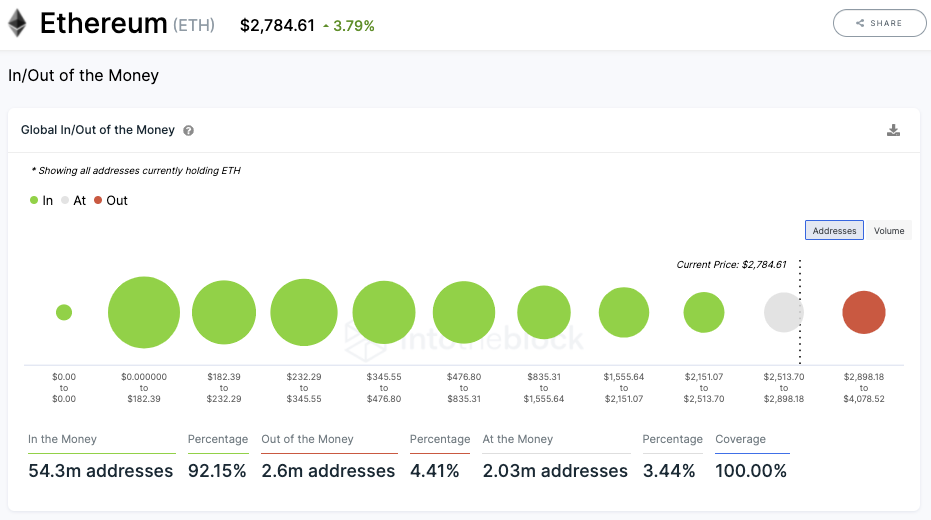Viewport: 931px width, 520px height.
Task: Click the 2.03m addresses value
Action: pos(555,471)
